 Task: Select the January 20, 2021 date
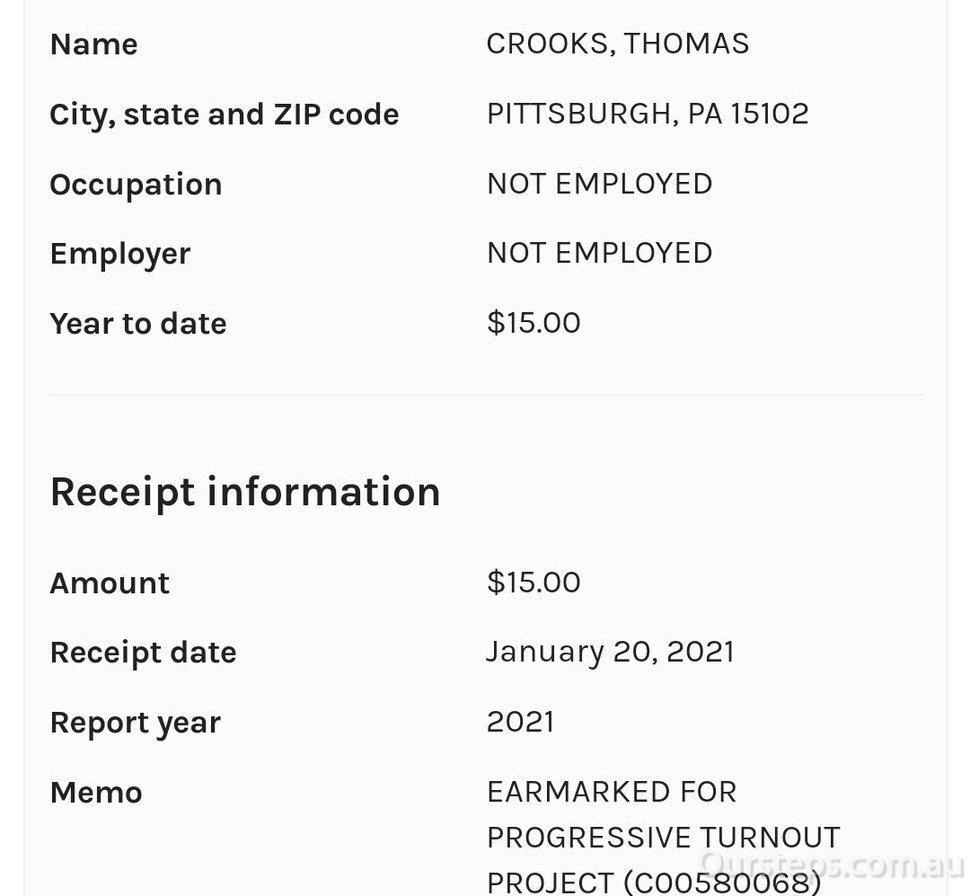tap(610, 652)
